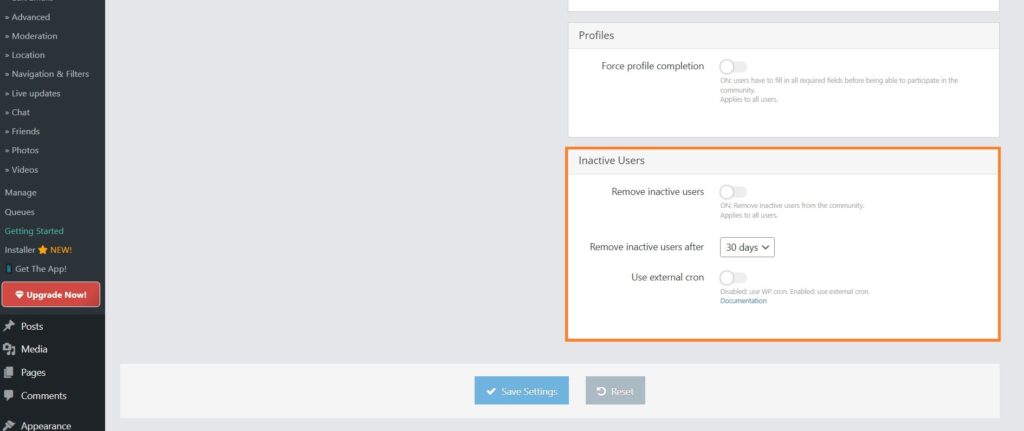Enable the Remove inactive users toggle

tap(733, 192)
